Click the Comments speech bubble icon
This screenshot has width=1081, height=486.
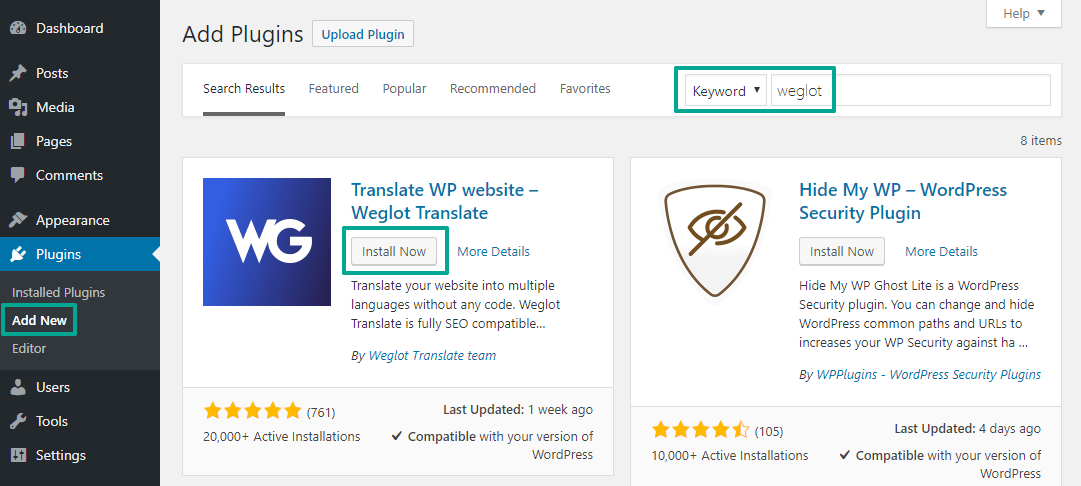(x=18, y=175)
